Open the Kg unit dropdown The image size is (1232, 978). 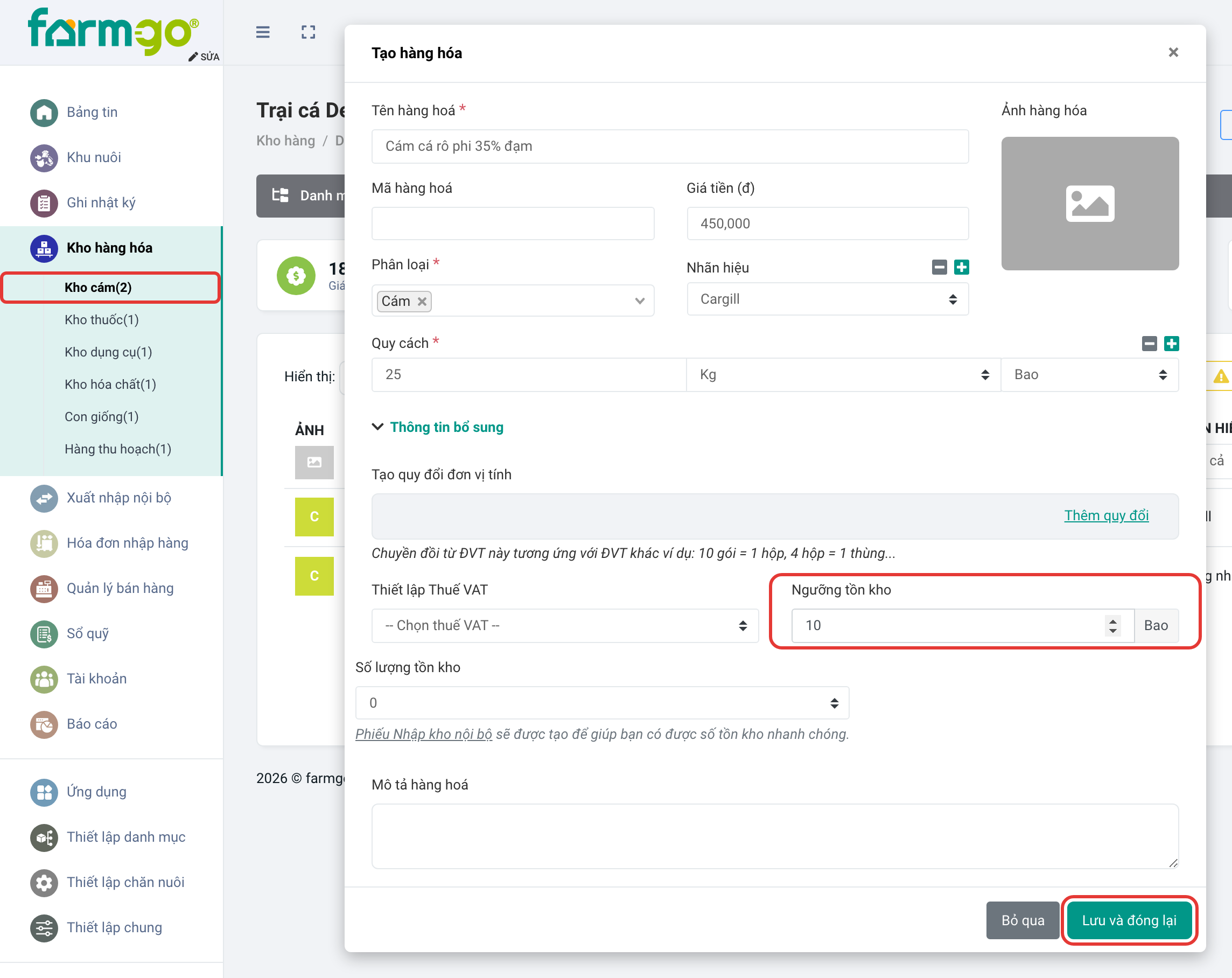coord(843,374)
